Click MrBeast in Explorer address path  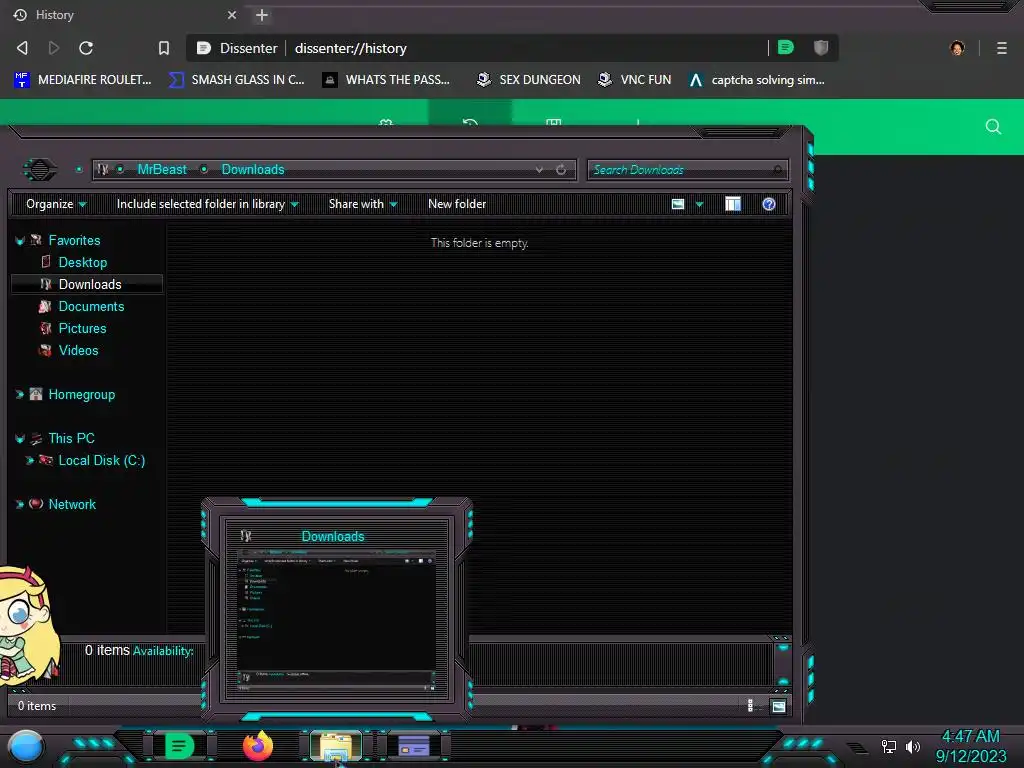[162, 170]
